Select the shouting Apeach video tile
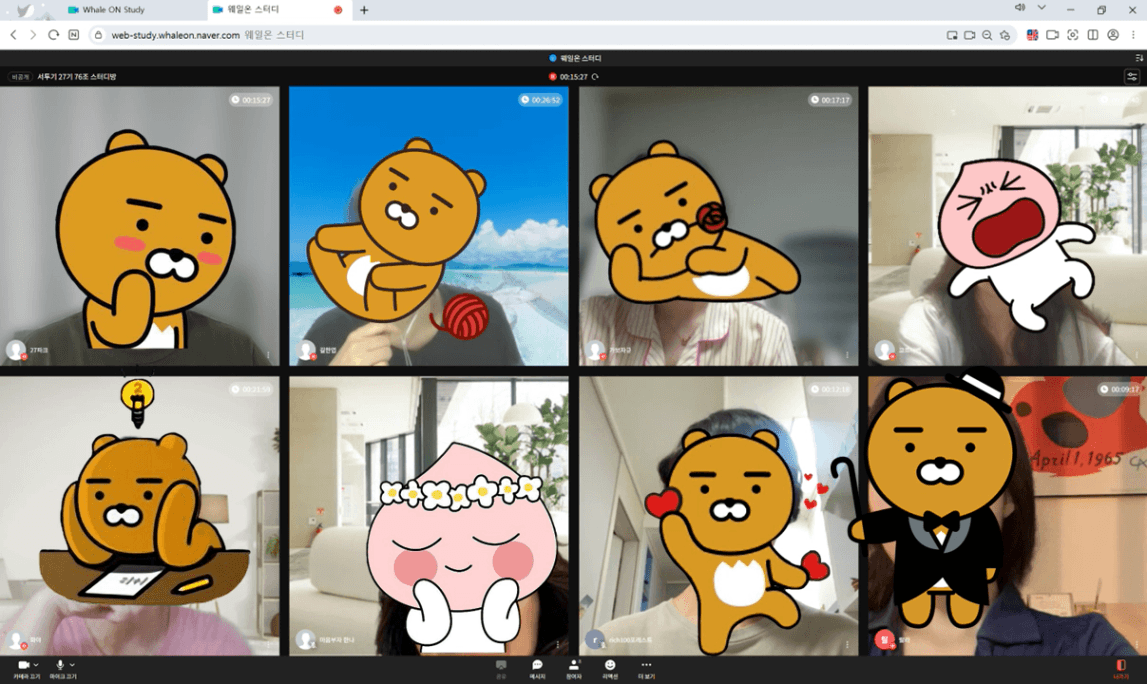Image resolution: width=1147 pixels, height=684 pixels. 1007,226
